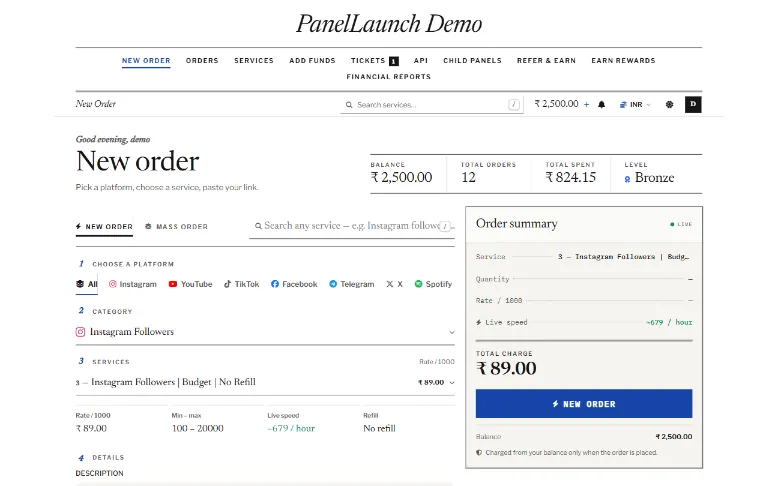The width and height of the screenshot is (778, 486).
Task: Click the Total Orders value 12
Action: click(x=468, y=177)
